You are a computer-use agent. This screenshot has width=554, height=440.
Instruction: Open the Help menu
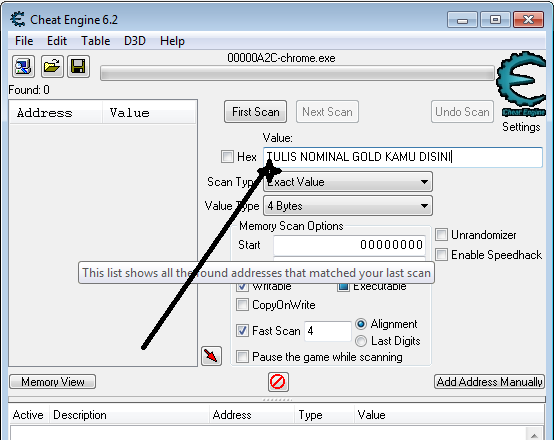[172, 41]
